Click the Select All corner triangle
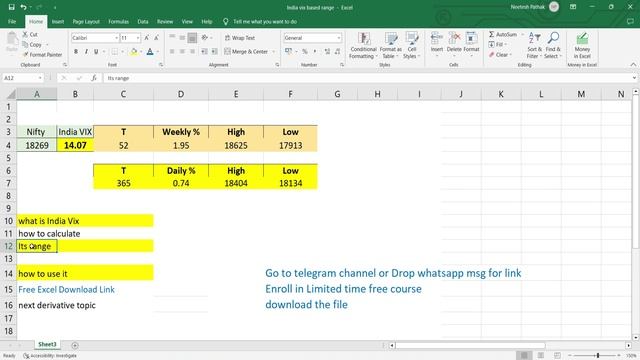Screen dimensions: 640x360 pos(11,94)
